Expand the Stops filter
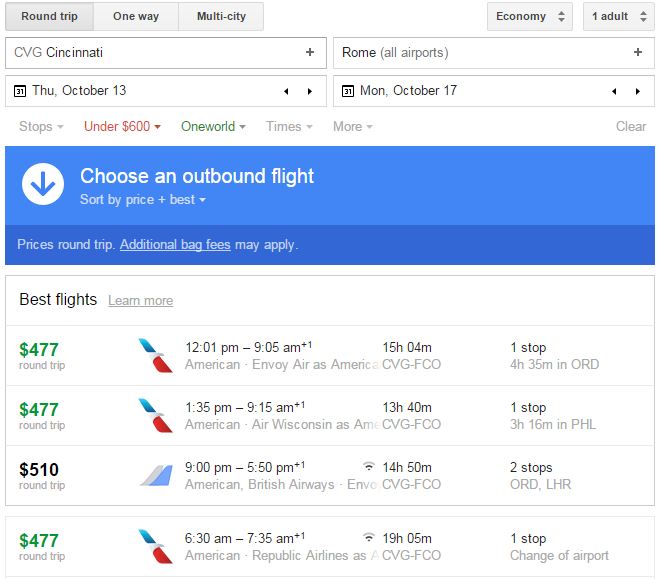Image resolution: width=661 pixels, height=579 pixels. [x=41, y=127]
